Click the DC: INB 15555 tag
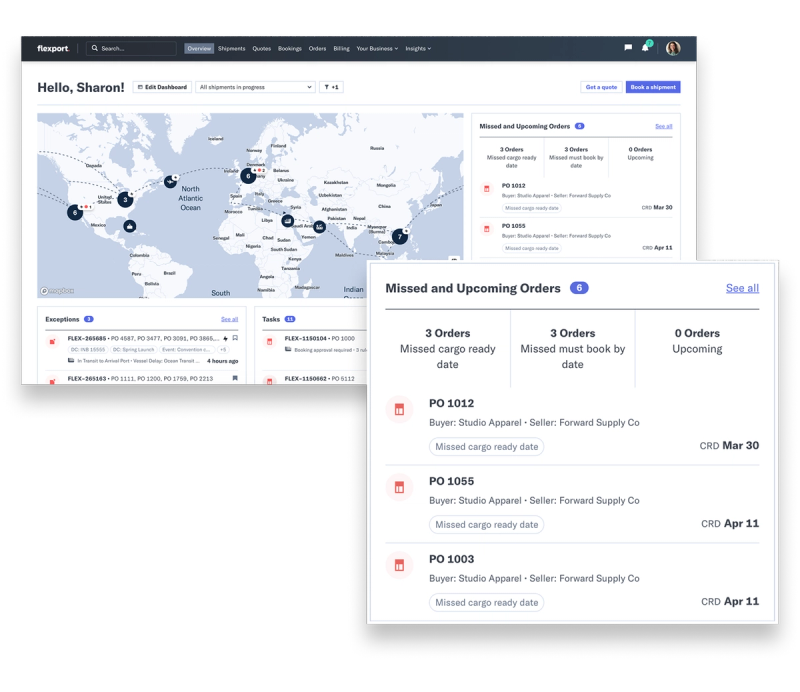 click(x=88, y=350)
